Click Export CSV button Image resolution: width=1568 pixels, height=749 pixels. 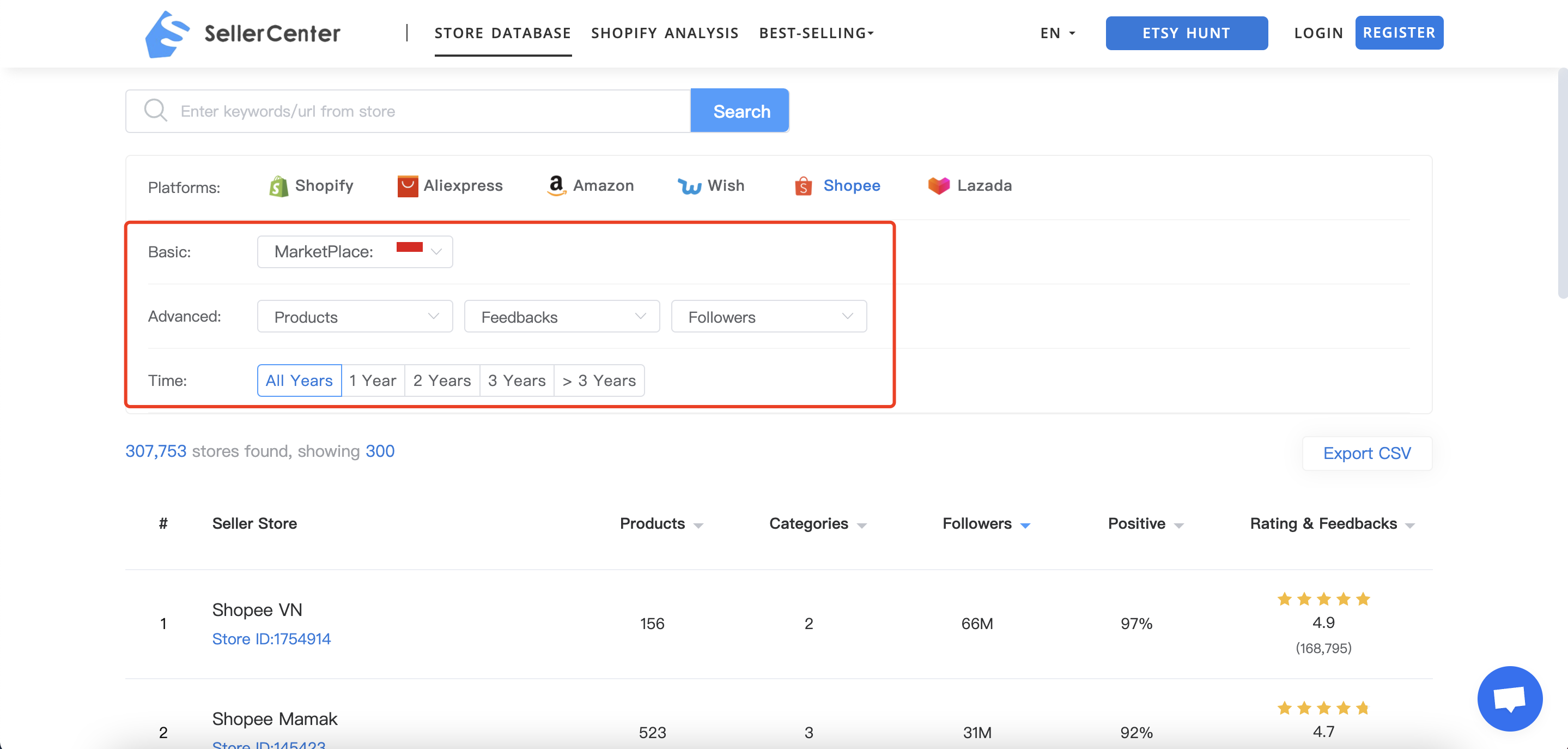pyautogui.click(x=1367, y=453)
